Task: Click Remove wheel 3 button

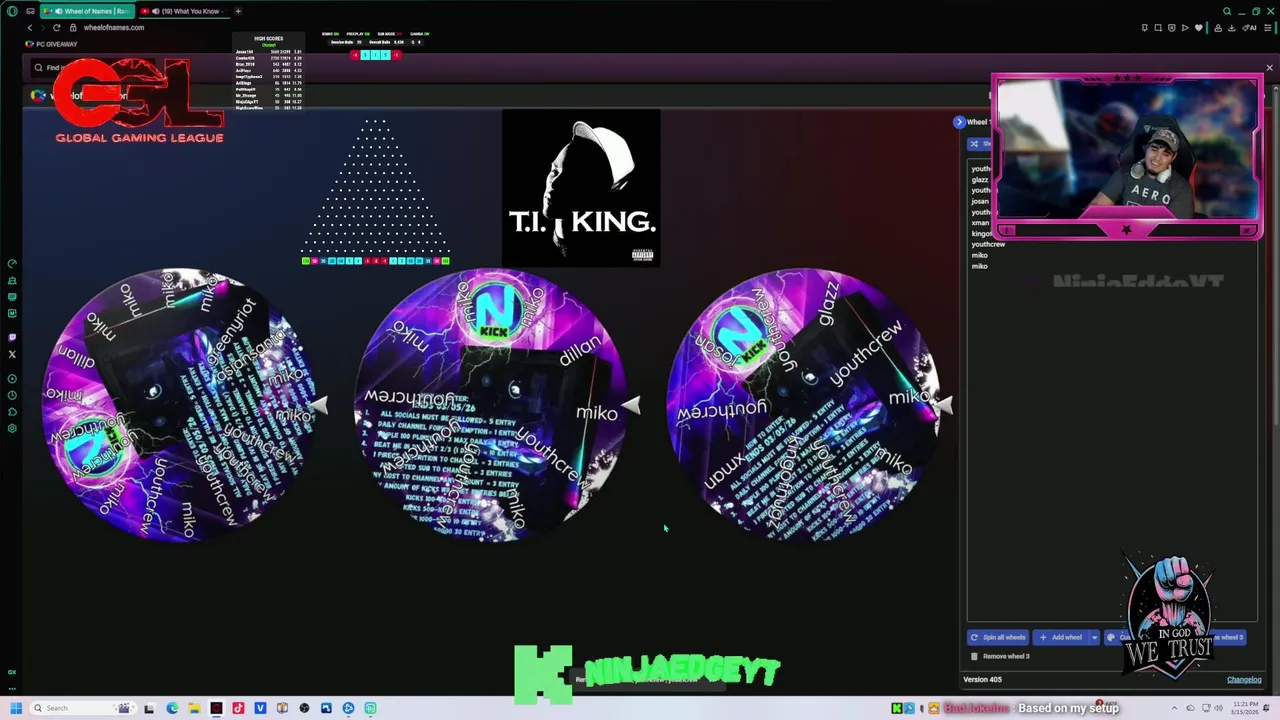Action: [1000, 656]
